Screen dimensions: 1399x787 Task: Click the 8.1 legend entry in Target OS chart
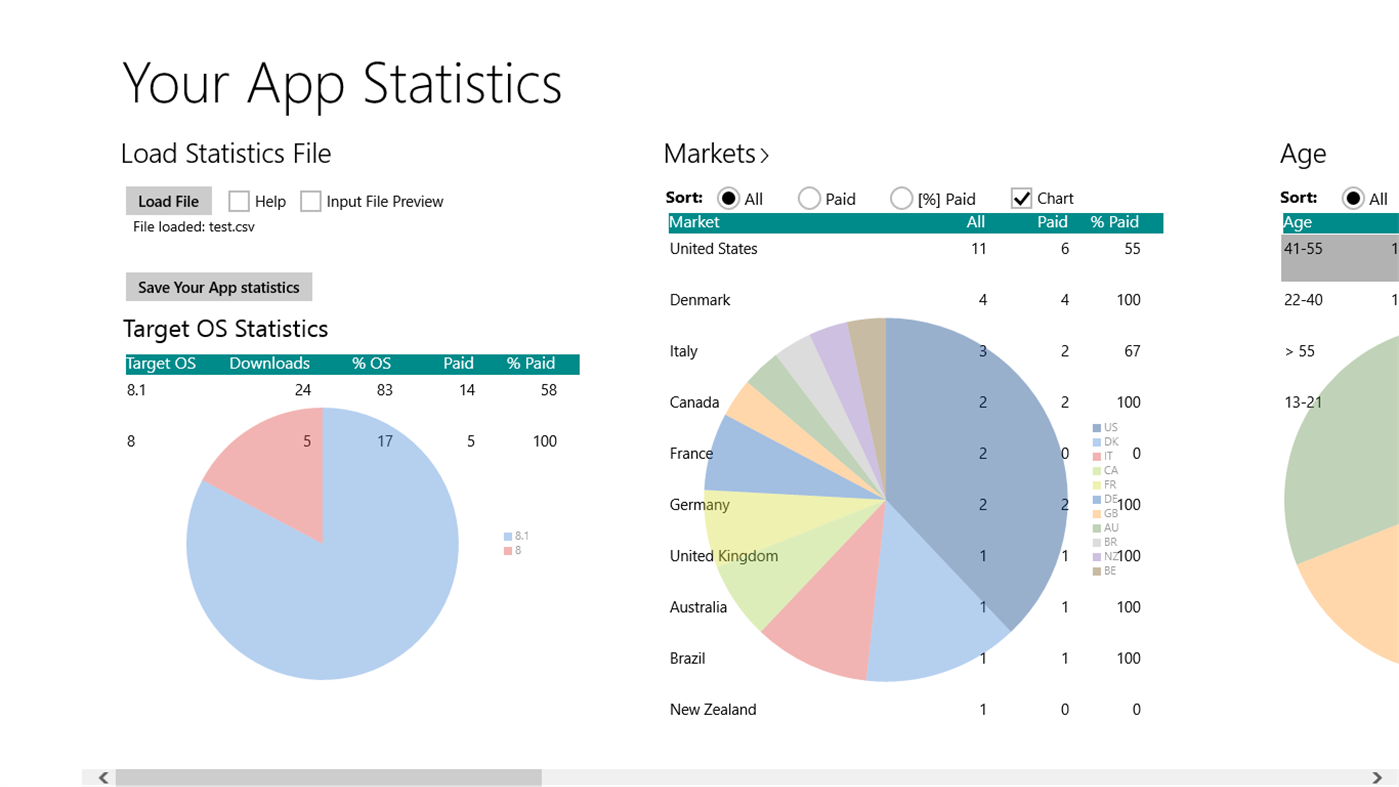(517, 535)
